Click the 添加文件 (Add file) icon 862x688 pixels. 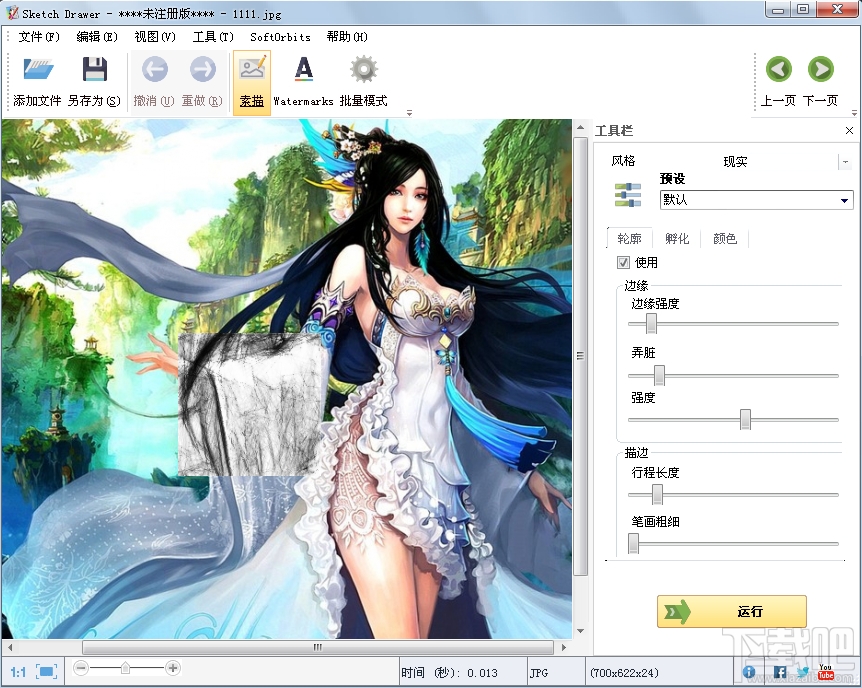pyautogui.click(x=37, y=70)
